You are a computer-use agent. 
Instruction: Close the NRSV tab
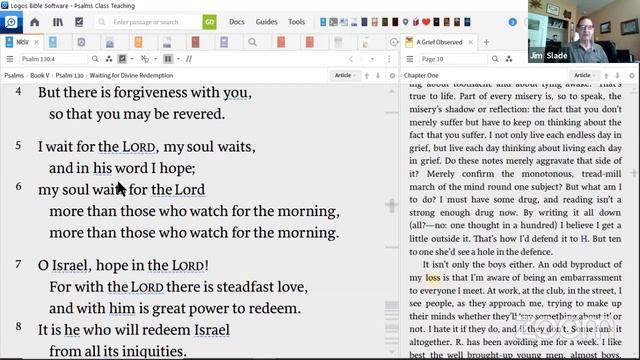(x=36, y=42)
